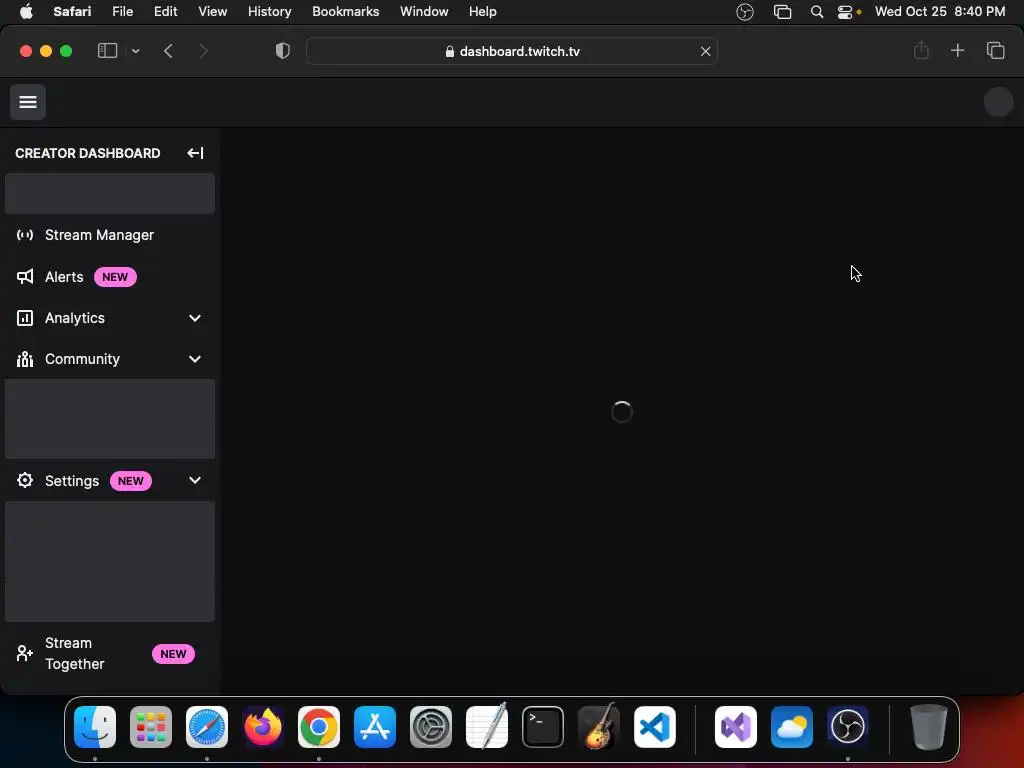Open the Safari menu
The image size is (1024, 768).
point(72,11)
